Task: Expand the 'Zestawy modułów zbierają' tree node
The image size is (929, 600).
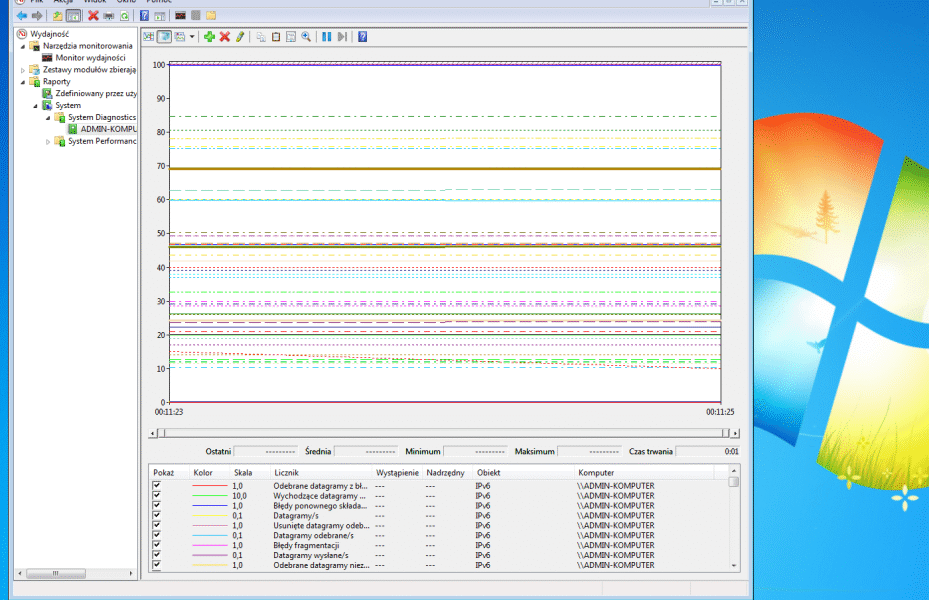Action: (x=23, y=70)
